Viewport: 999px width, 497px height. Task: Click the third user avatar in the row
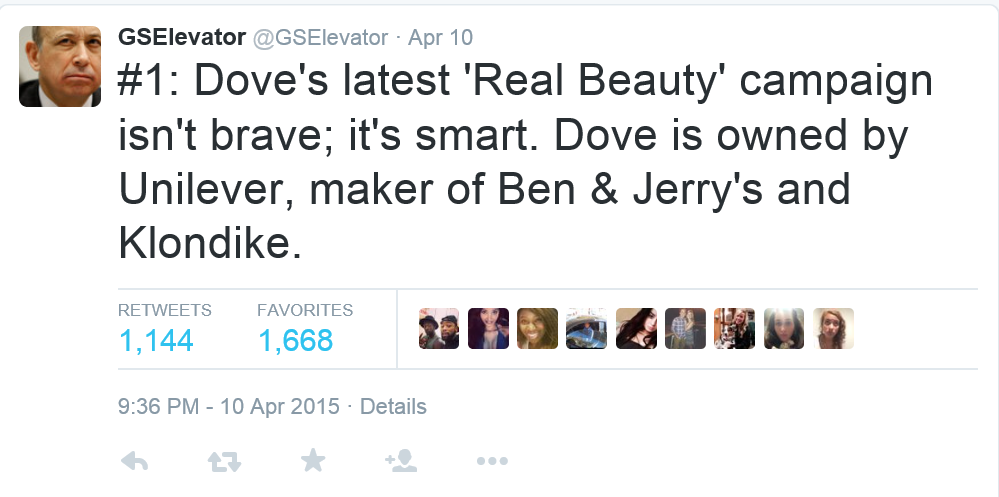[x=537, y=328]
